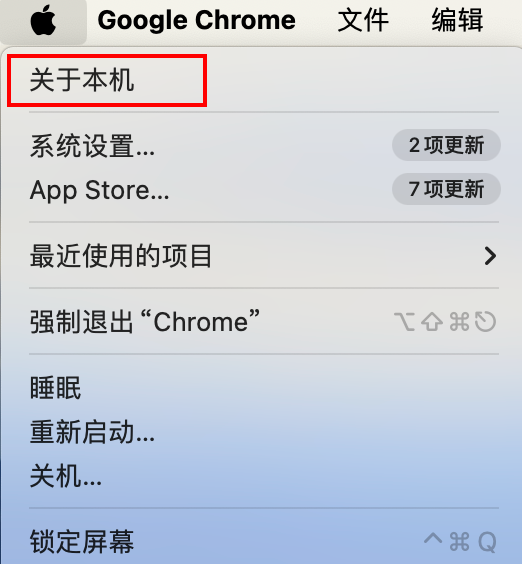Open the 文件 menu
Screen dimensions: 522x564
(x=363, y=20)
